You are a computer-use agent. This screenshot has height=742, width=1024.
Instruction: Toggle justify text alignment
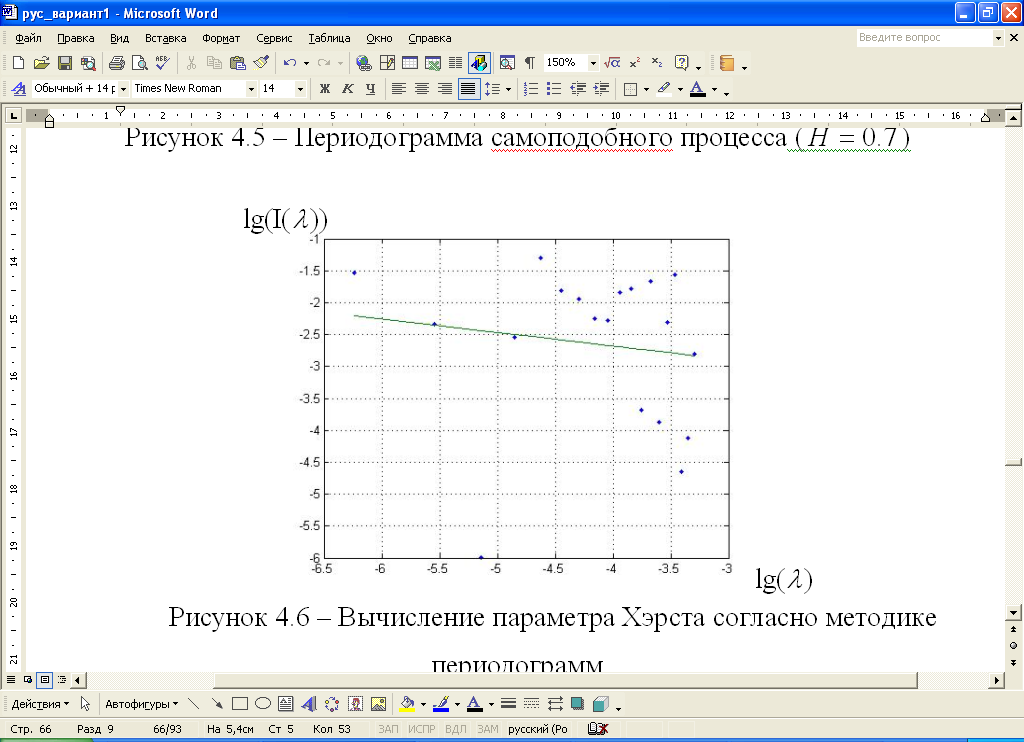(467, 89)
